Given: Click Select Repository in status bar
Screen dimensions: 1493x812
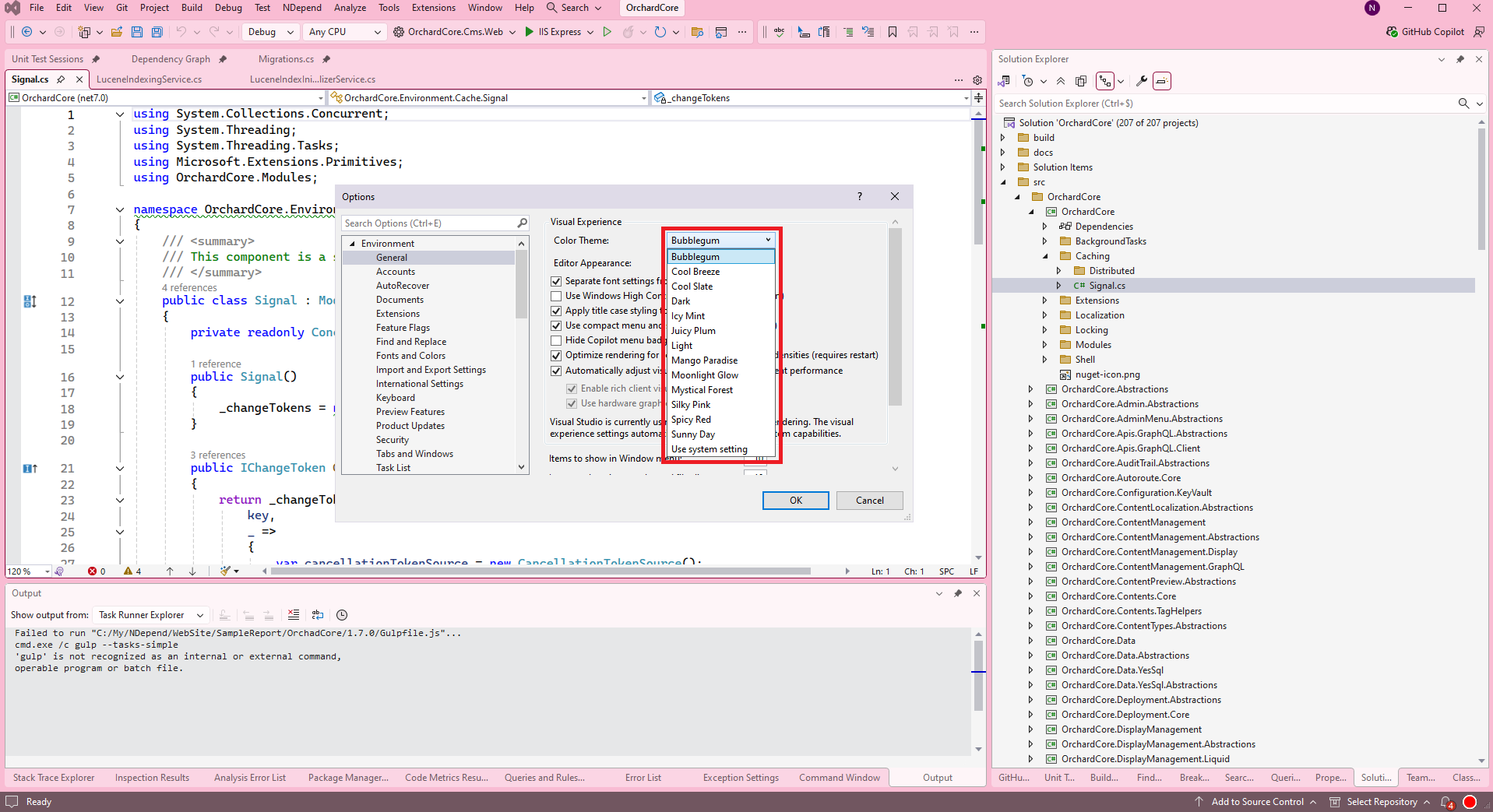Looking at the screenshot, I should coord(1381,802).
